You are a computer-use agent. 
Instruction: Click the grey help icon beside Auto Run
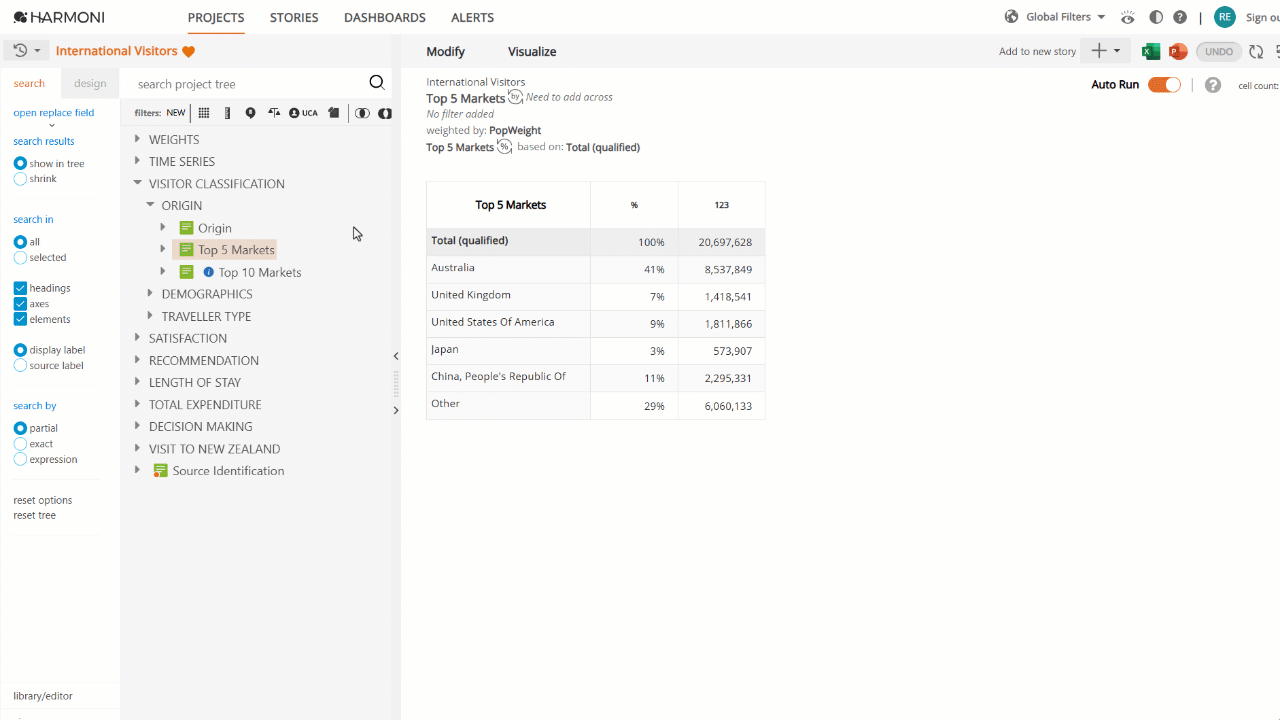[x=1213, y=85]
